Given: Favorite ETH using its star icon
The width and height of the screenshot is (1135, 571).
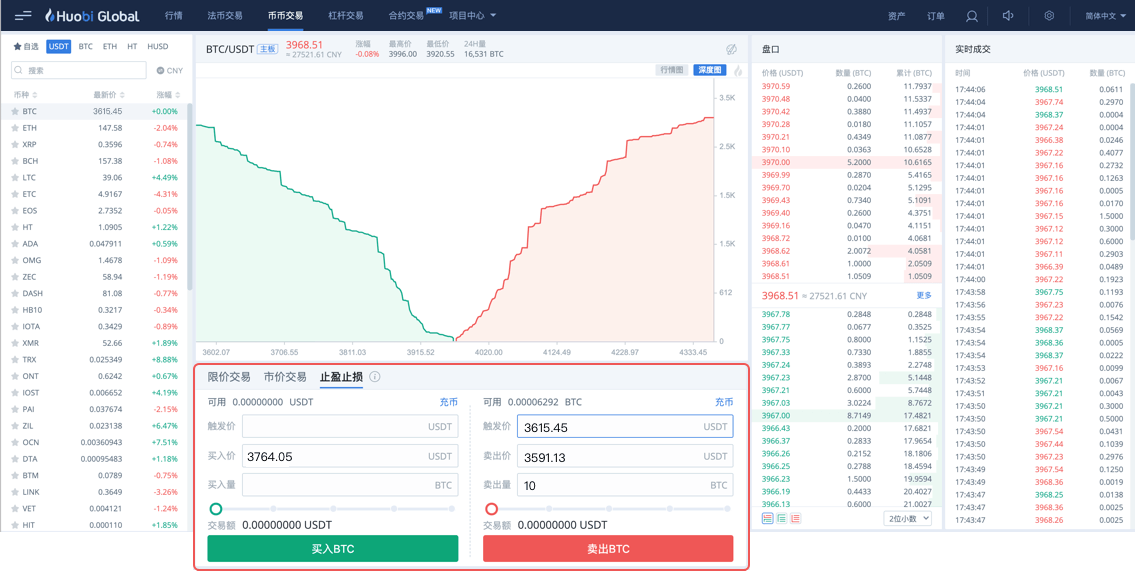Looking at the screenshot, I should tap(15, 128).
